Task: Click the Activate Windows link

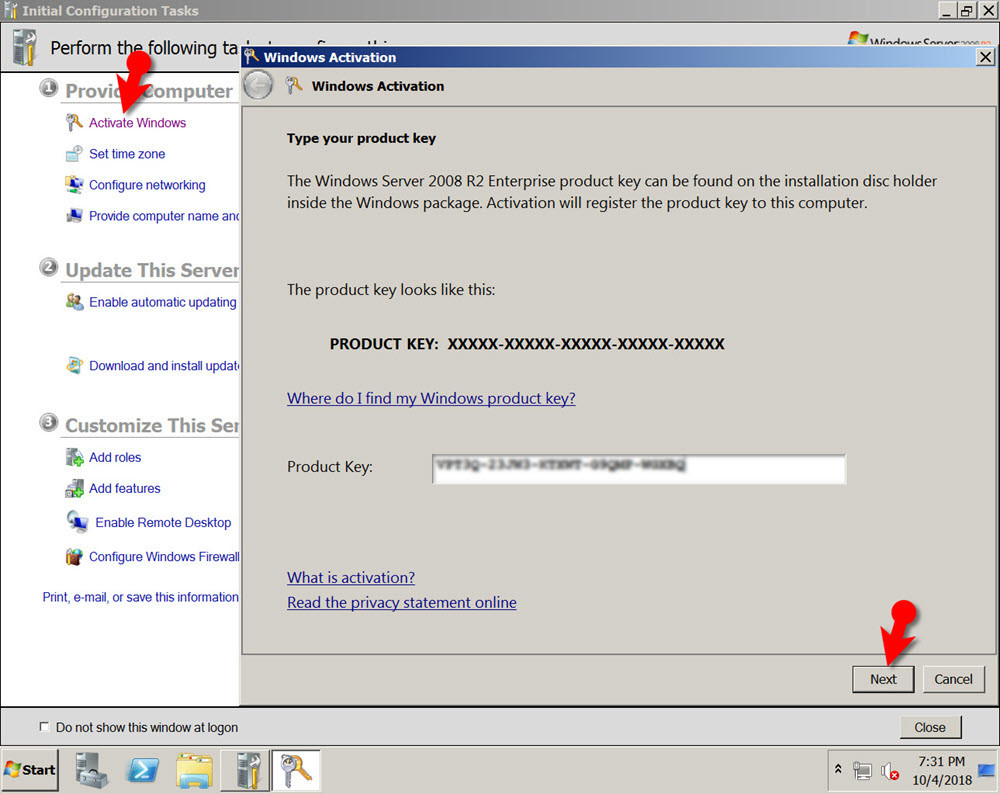Action: 138,122
